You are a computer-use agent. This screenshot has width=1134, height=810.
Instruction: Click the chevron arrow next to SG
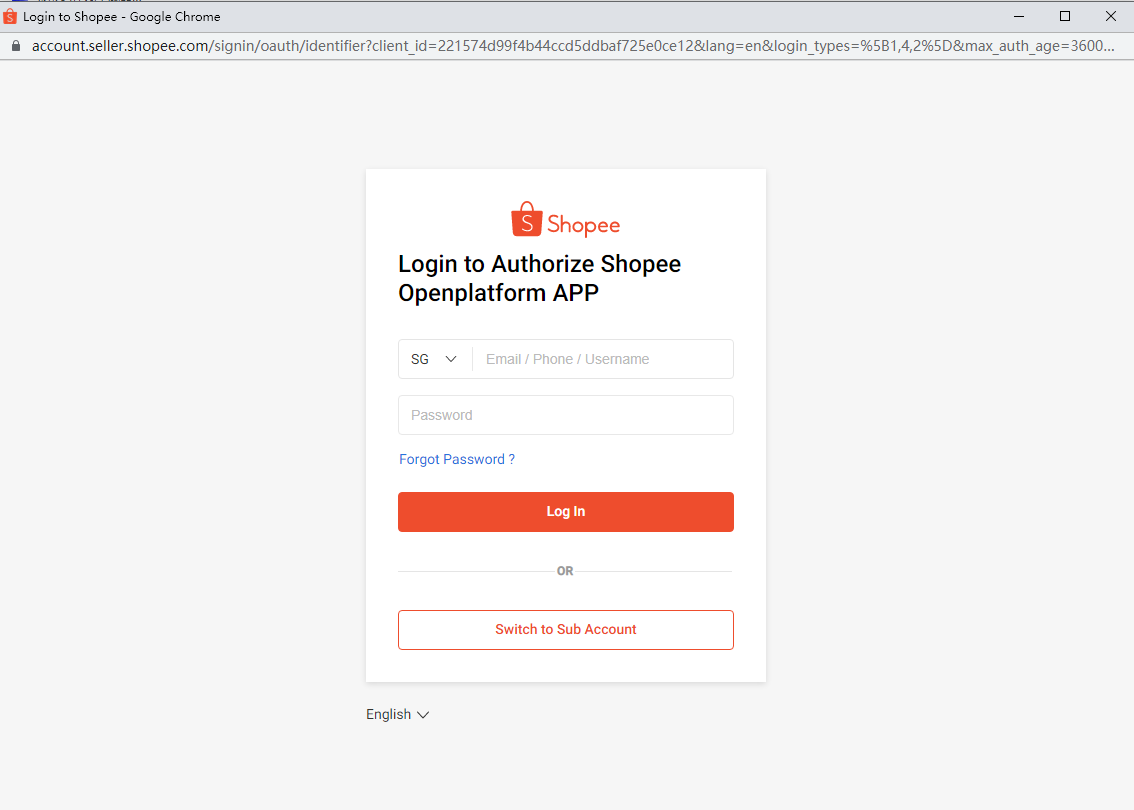(451, 359)
